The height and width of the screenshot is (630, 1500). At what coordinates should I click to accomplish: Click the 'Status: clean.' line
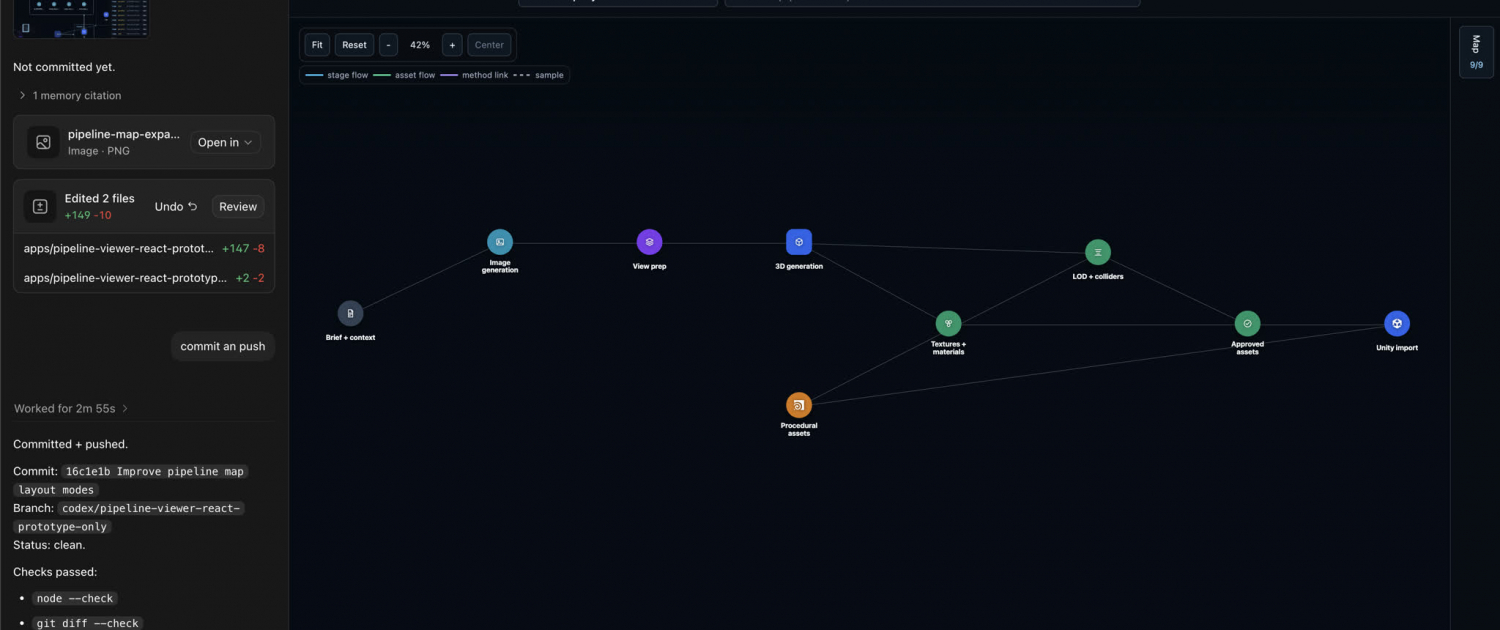pos(49,545)
